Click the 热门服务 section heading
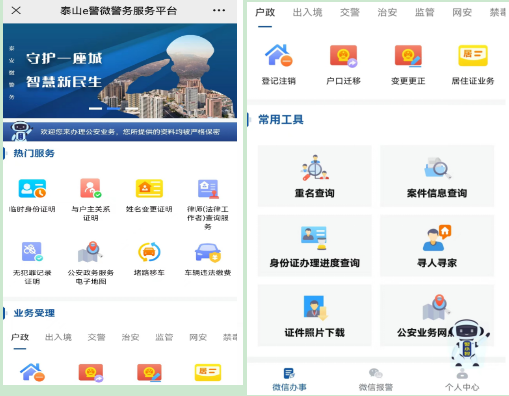 pos(34,153)
